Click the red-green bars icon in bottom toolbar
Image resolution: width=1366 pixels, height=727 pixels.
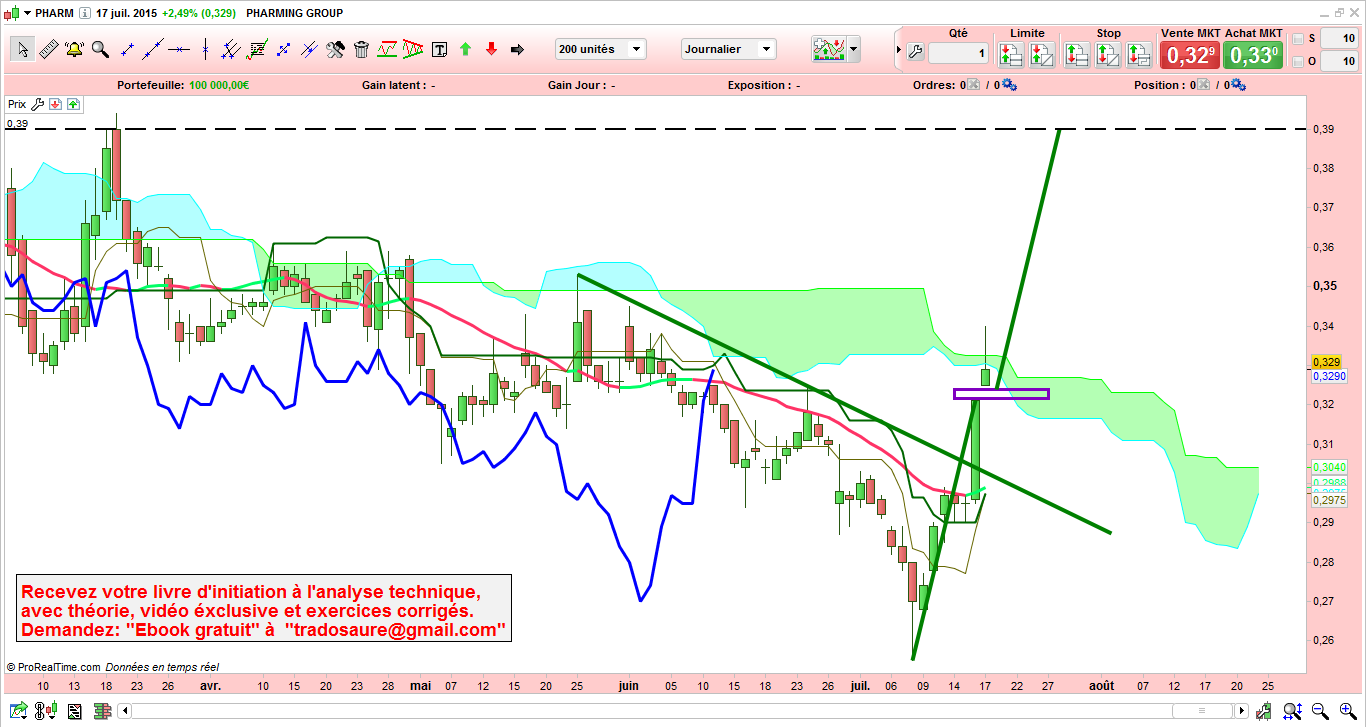[x=103, y=711]
